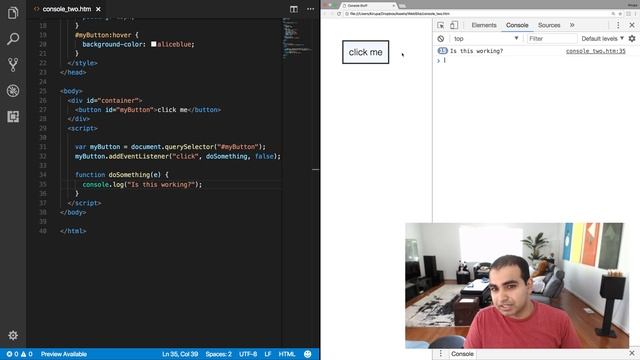
Task: Change LF end of line sequence
Action: click(x=268, y=354)
